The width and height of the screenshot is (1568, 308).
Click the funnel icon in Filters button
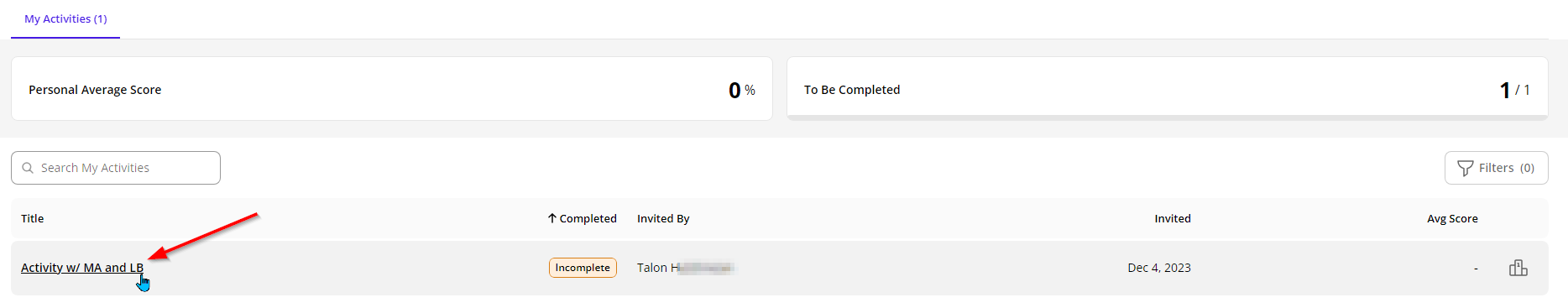point(1465,168)
